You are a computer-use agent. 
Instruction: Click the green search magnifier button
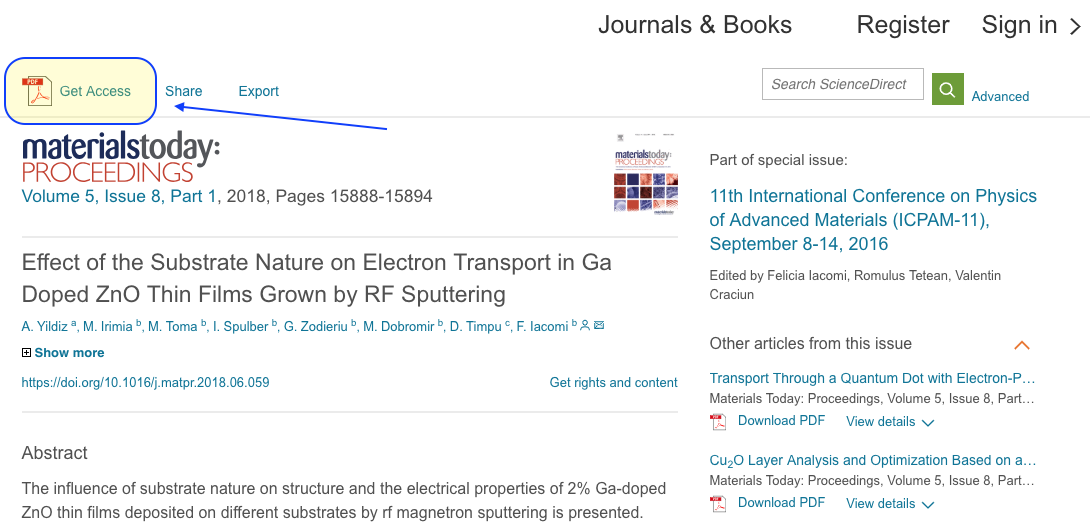[x=947, y=89]
